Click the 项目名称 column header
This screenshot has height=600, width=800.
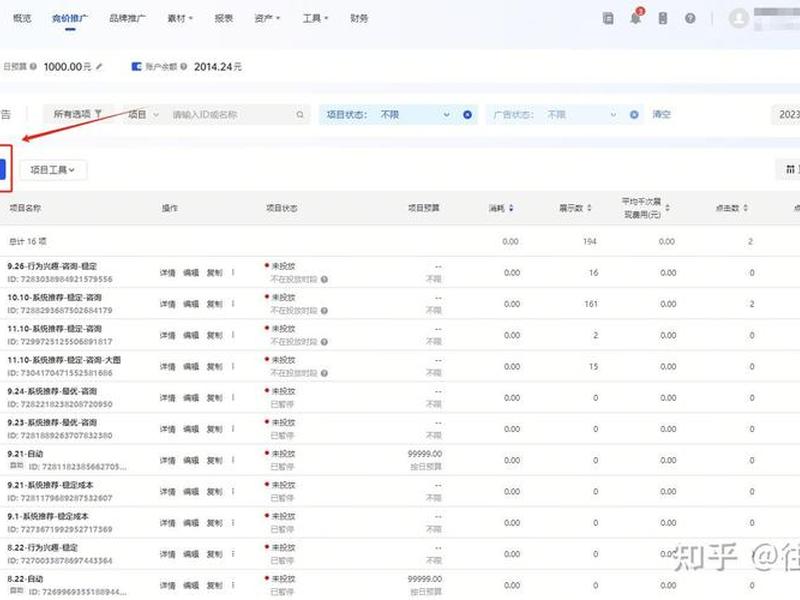[x=25, y=208]
